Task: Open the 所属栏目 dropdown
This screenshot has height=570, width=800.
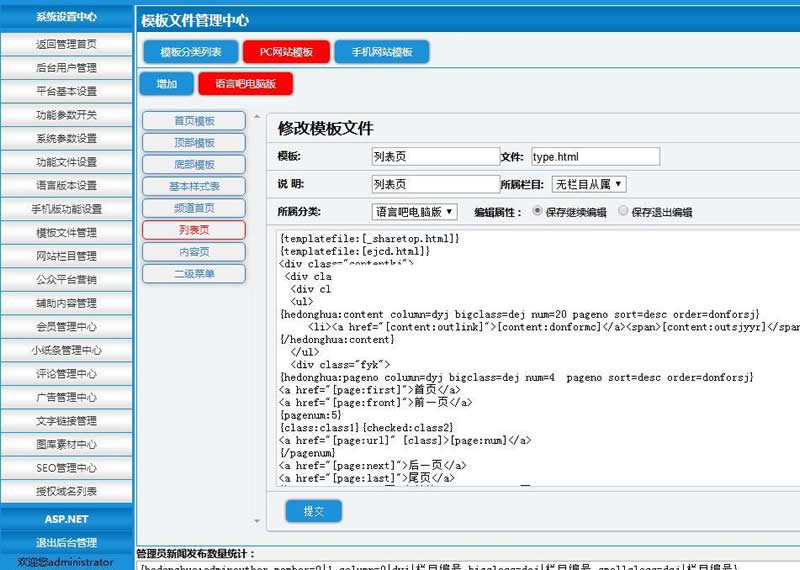Action: pyautogui.click(x=589, y=184)
